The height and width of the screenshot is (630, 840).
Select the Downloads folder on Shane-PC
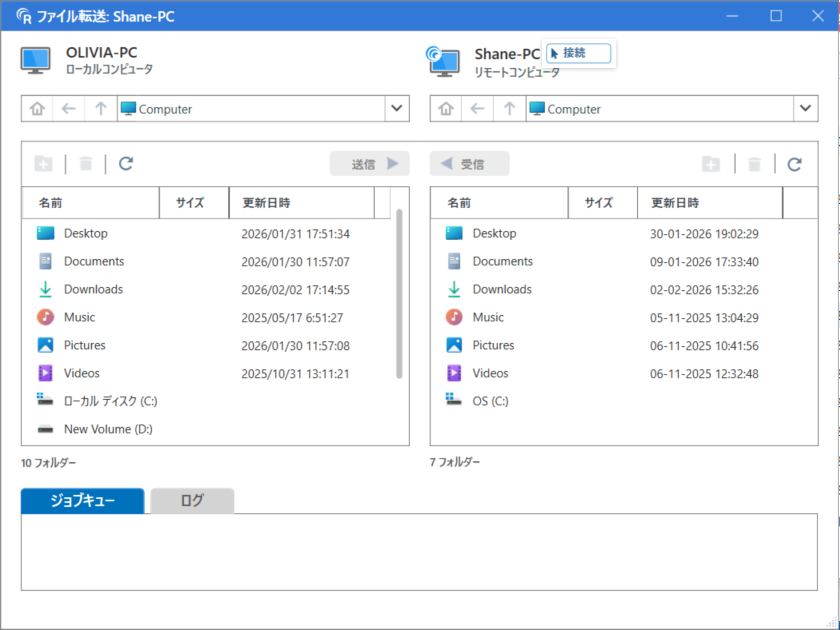click(502, 289)
